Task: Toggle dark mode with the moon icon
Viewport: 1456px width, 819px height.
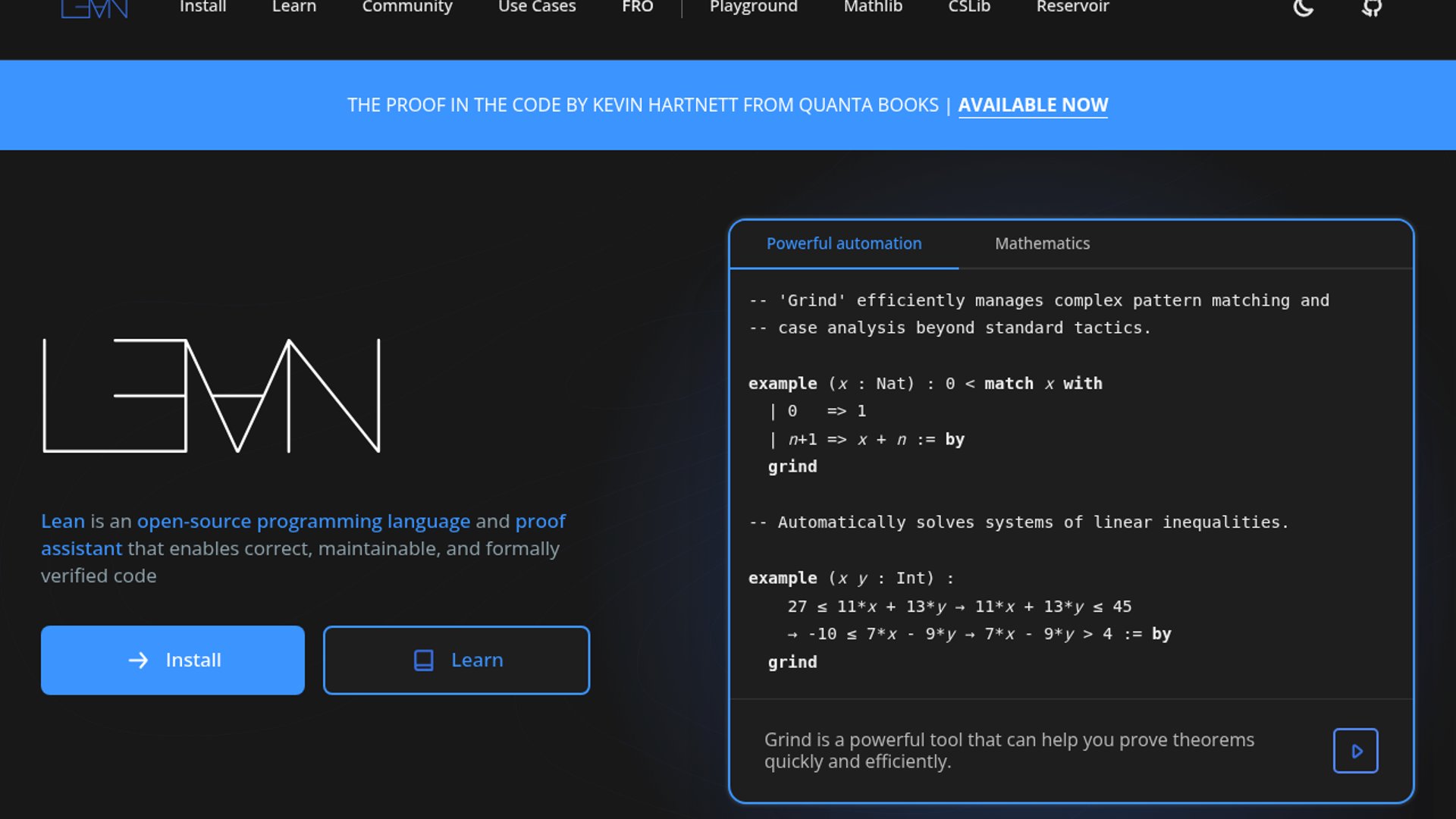Action: coord(1303,8)
